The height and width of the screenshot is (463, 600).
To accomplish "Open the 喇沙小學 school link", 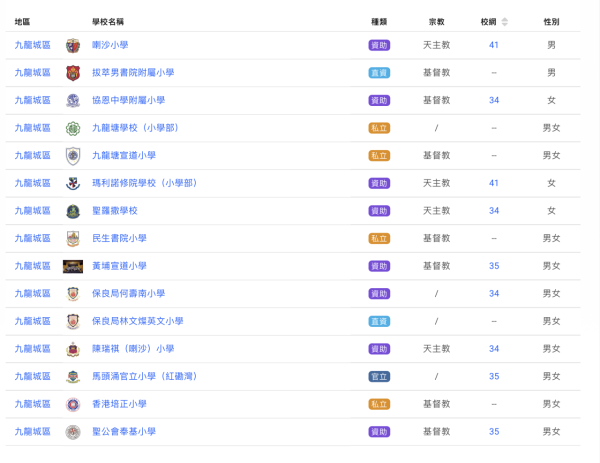I will pos(110,45).
